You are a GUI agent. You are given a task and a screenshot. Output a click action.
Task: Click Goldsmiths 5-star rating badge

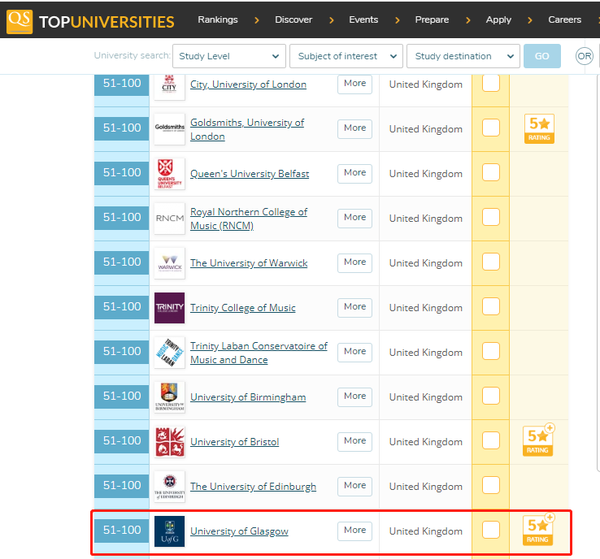(x=539, y=129)
